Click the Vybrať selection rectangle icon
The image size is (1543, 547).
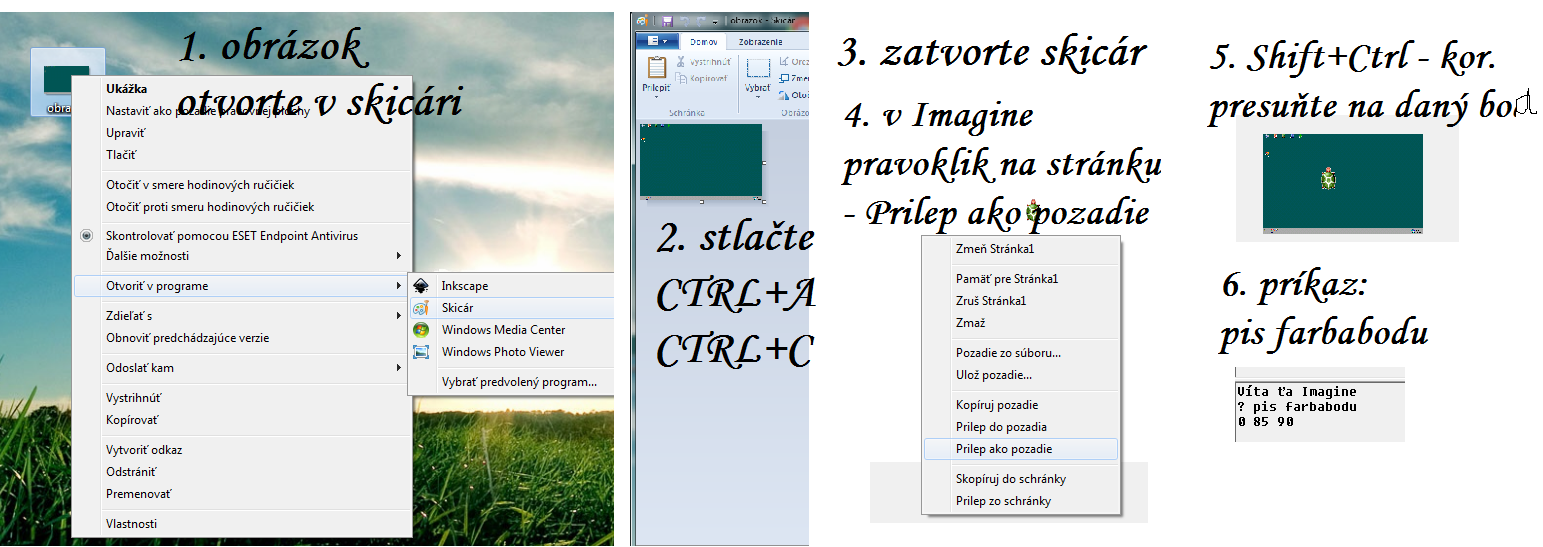click(x=759, y=67)
